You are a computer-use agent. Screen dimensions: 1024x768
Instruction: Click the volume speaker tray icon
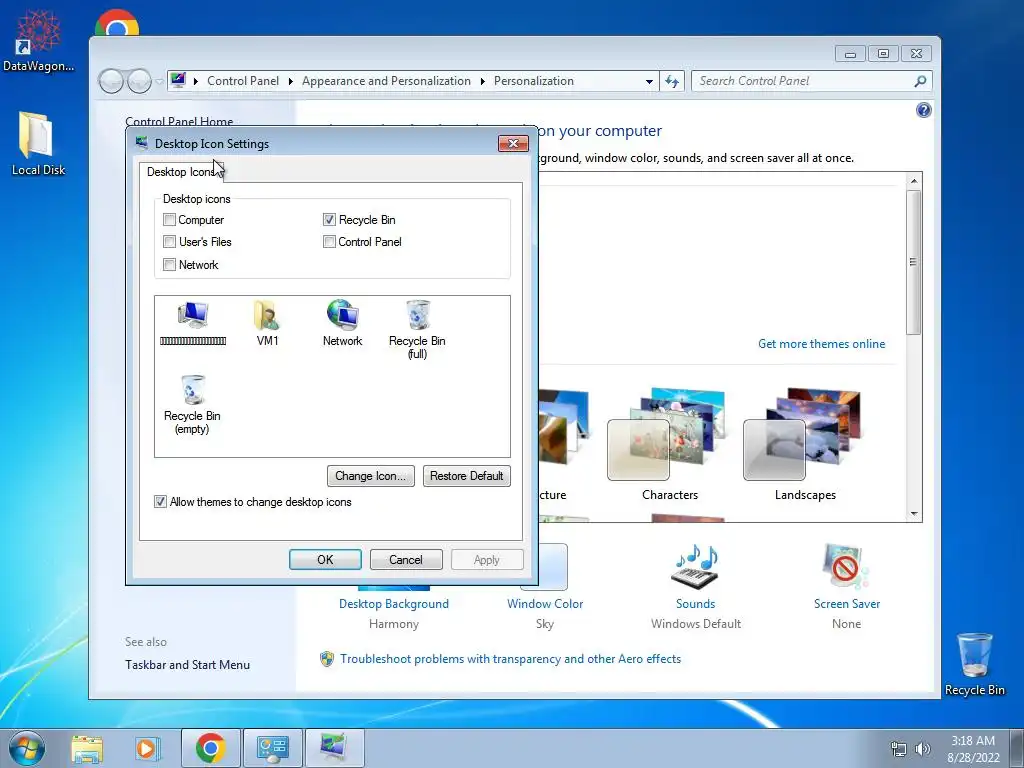(x=922, y=749)
